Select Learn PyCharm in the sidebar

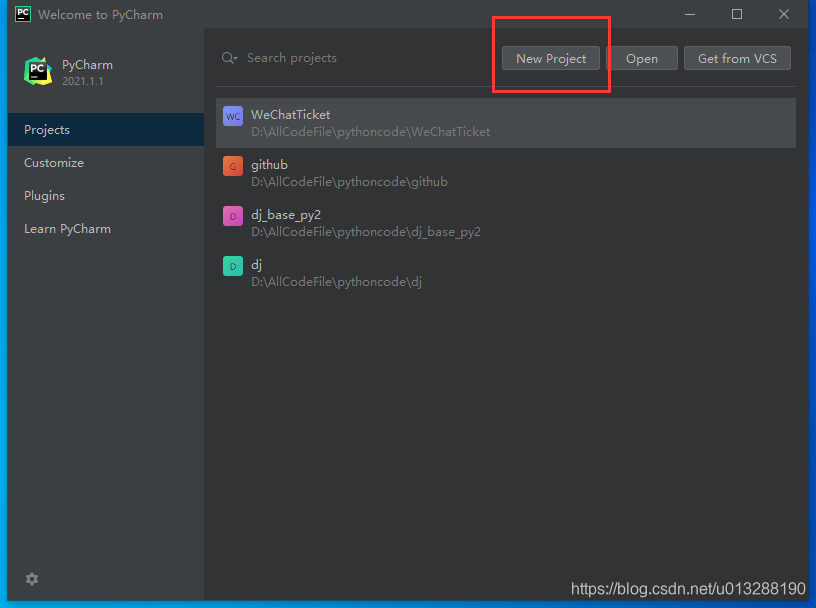pyautogui.click(x=67, y=228)
